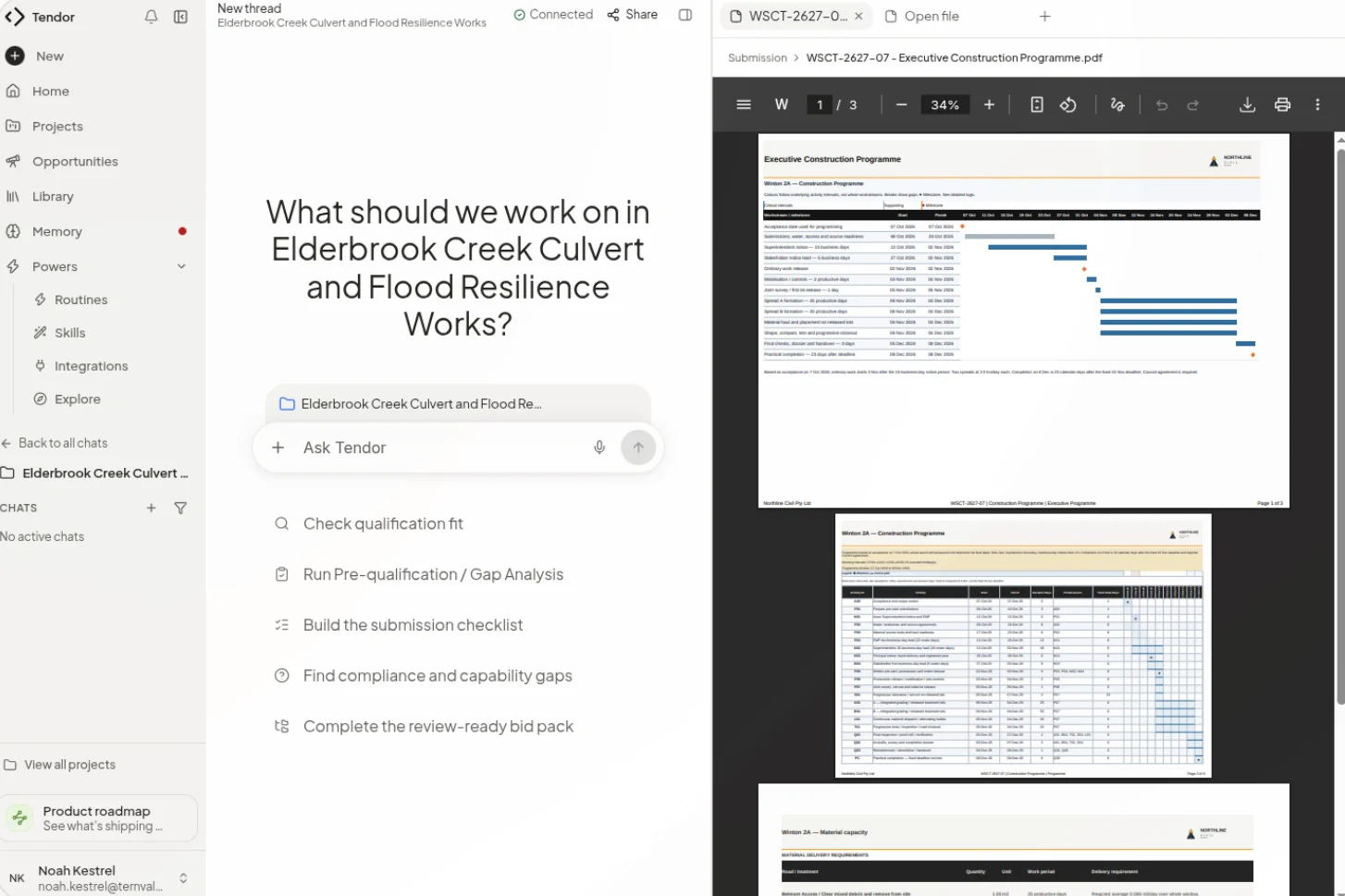Zoom out of the PDF
Screen dimensions: 1345x896
point(901,104)
